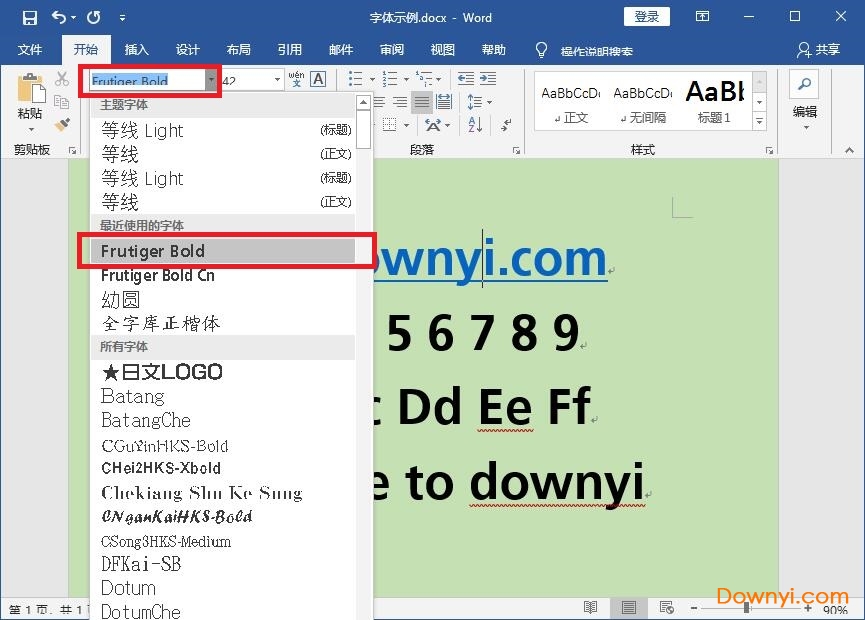Open the Find magnifier icon
The height and width of the screenshot is (620, 865).
[x=804, y=83]
